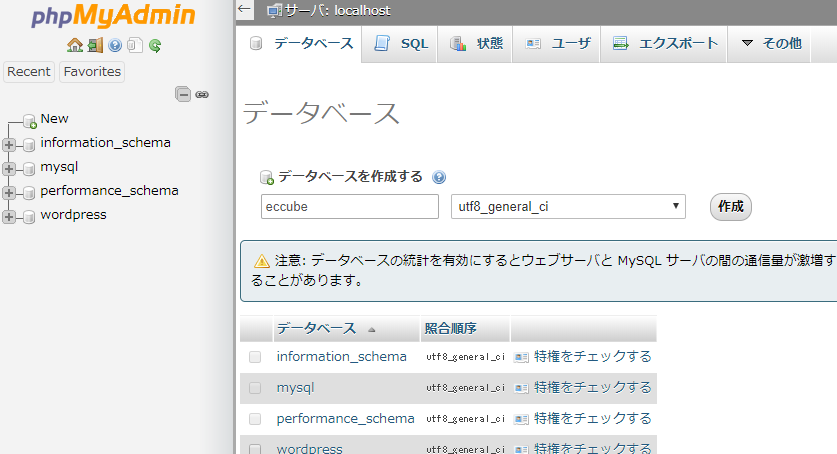837x454 pixels.
Task: Click the collapse-all minus icon in sidebar
Action: coord(183,94)
